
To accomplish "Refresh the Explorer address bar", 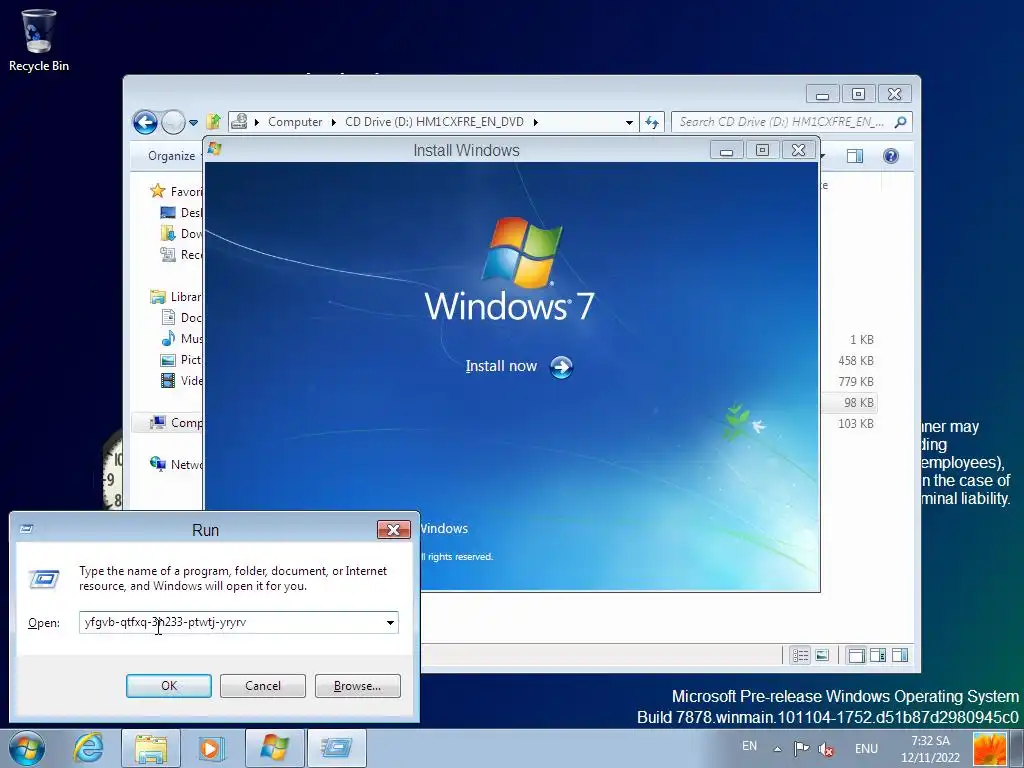I will (652, 122).
